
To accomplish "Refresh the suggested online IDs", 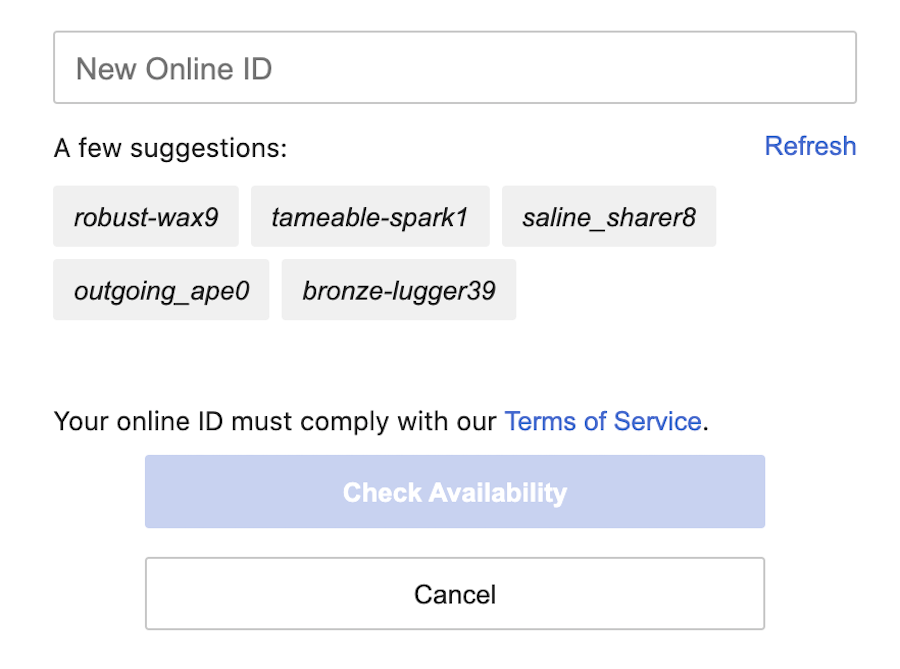I will point(810,146).
